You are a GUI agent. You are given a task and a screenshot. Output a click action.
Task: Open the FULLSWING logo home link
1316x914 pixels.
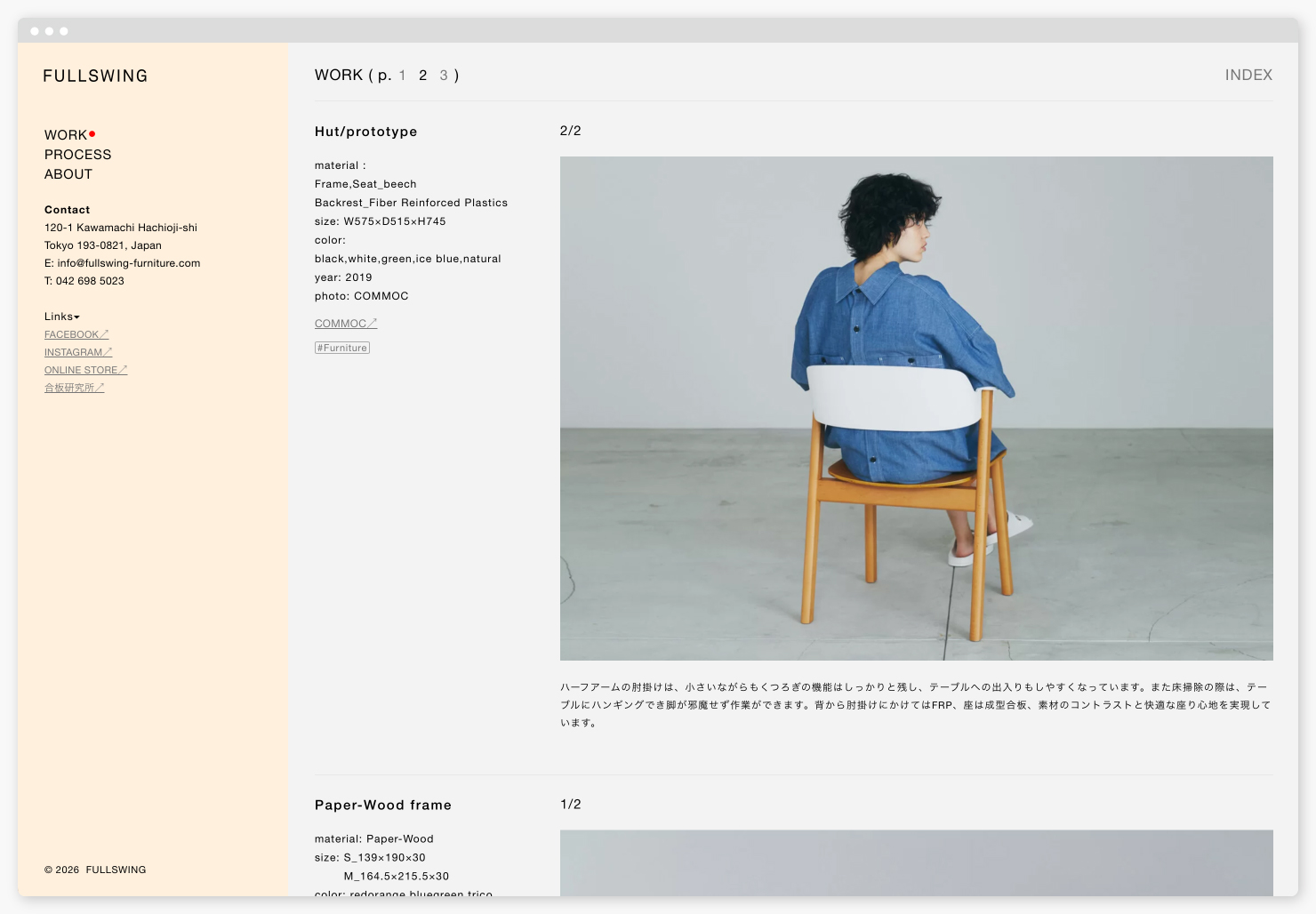(95, 76)
